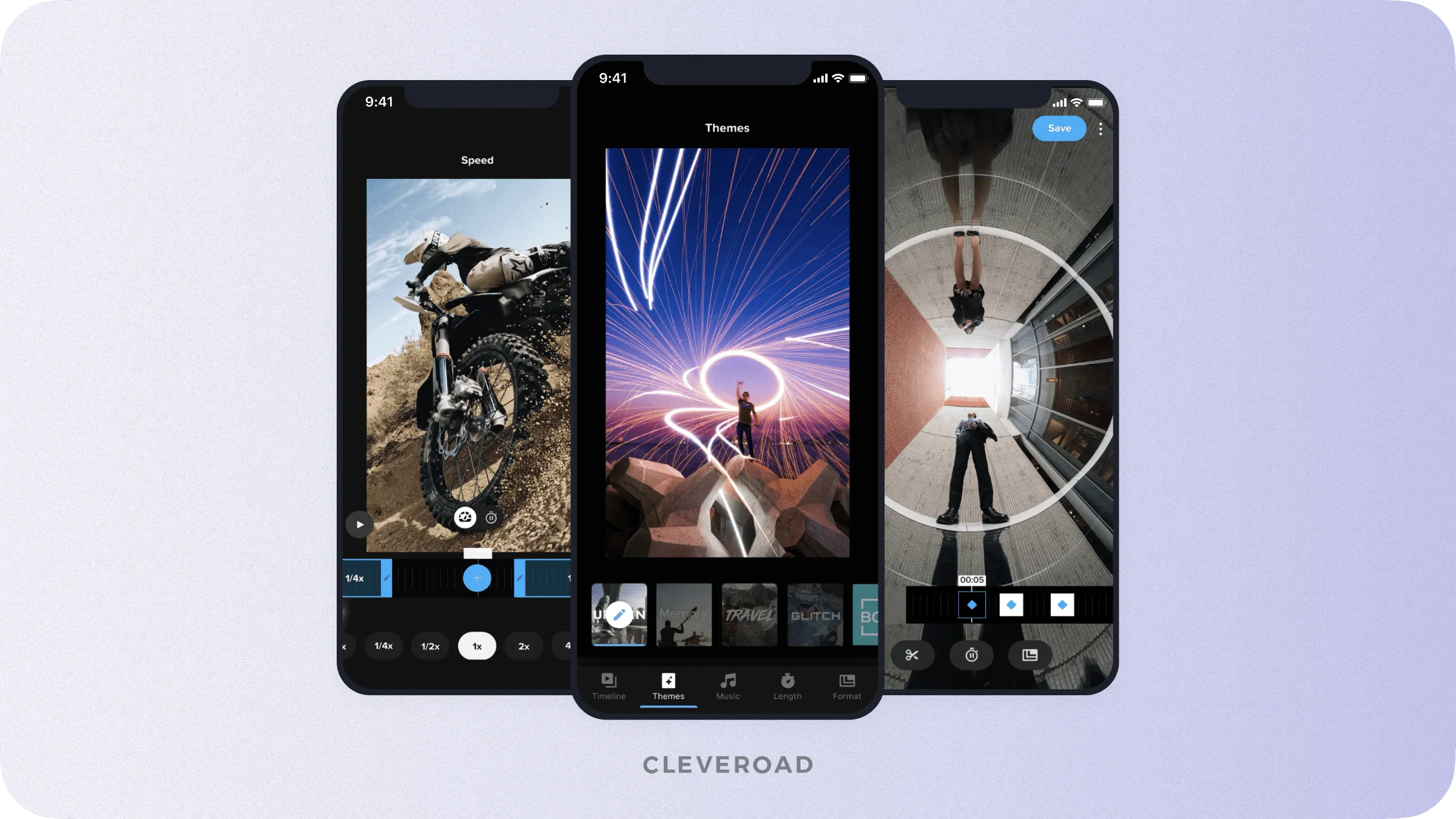Click the Timeline tab

(609, 686)
